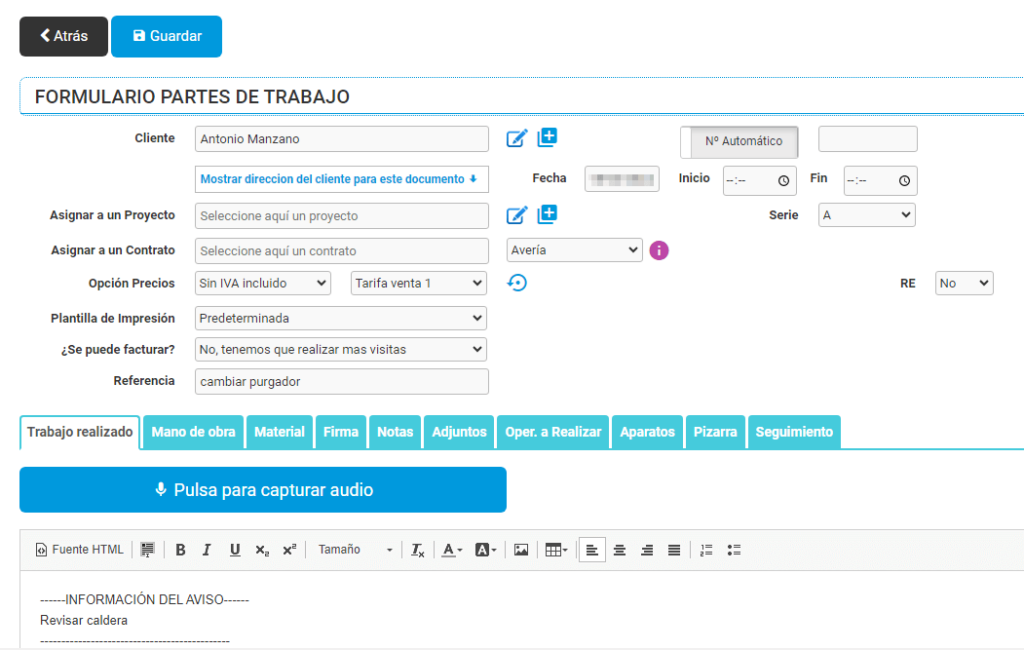This screenshot has height=650, width=1024.
Task: Toggle the Nº Automático option
Action: coord(738,142)
